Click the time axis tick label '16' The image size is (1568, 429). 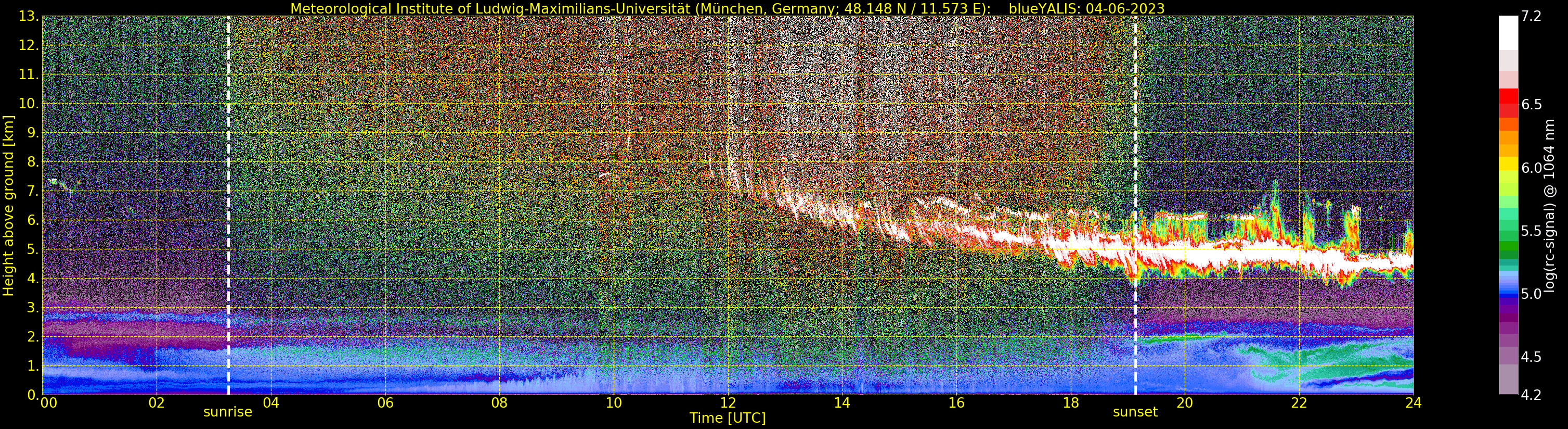(956, 403)
